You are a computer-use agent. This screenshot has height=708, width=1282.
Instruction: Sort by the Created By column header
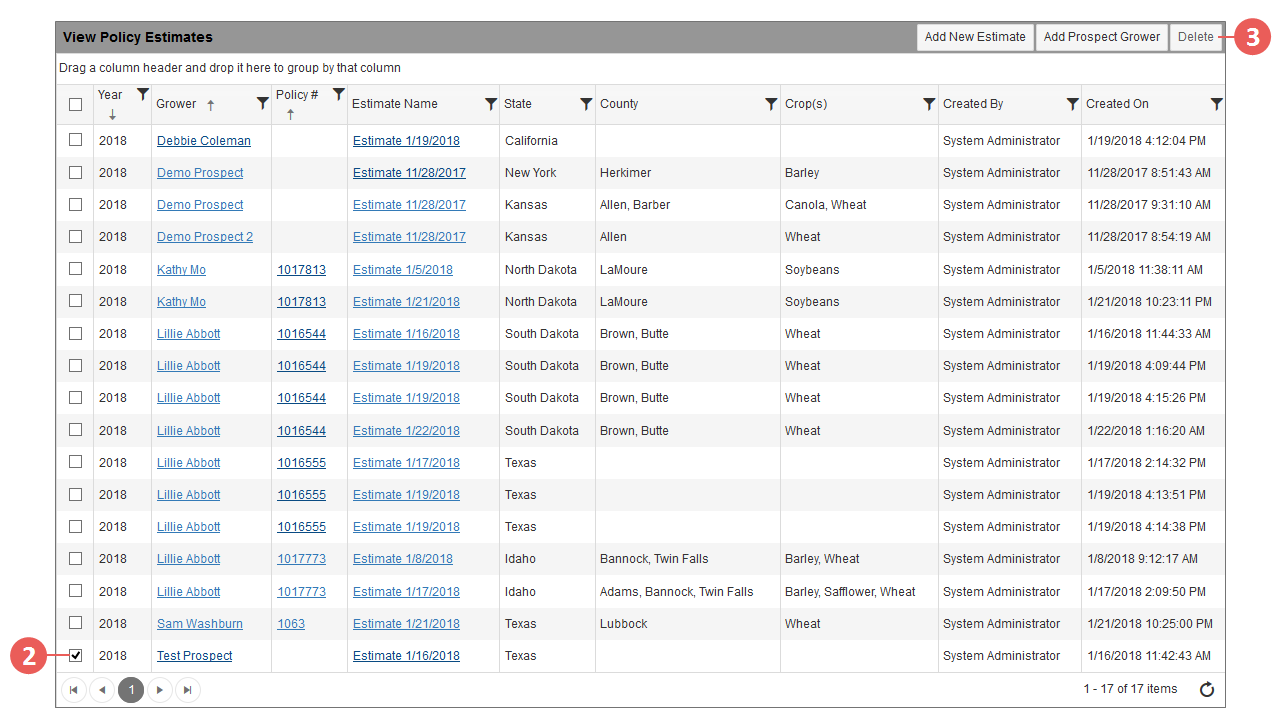pyautogui.click(x=973, y=104)
